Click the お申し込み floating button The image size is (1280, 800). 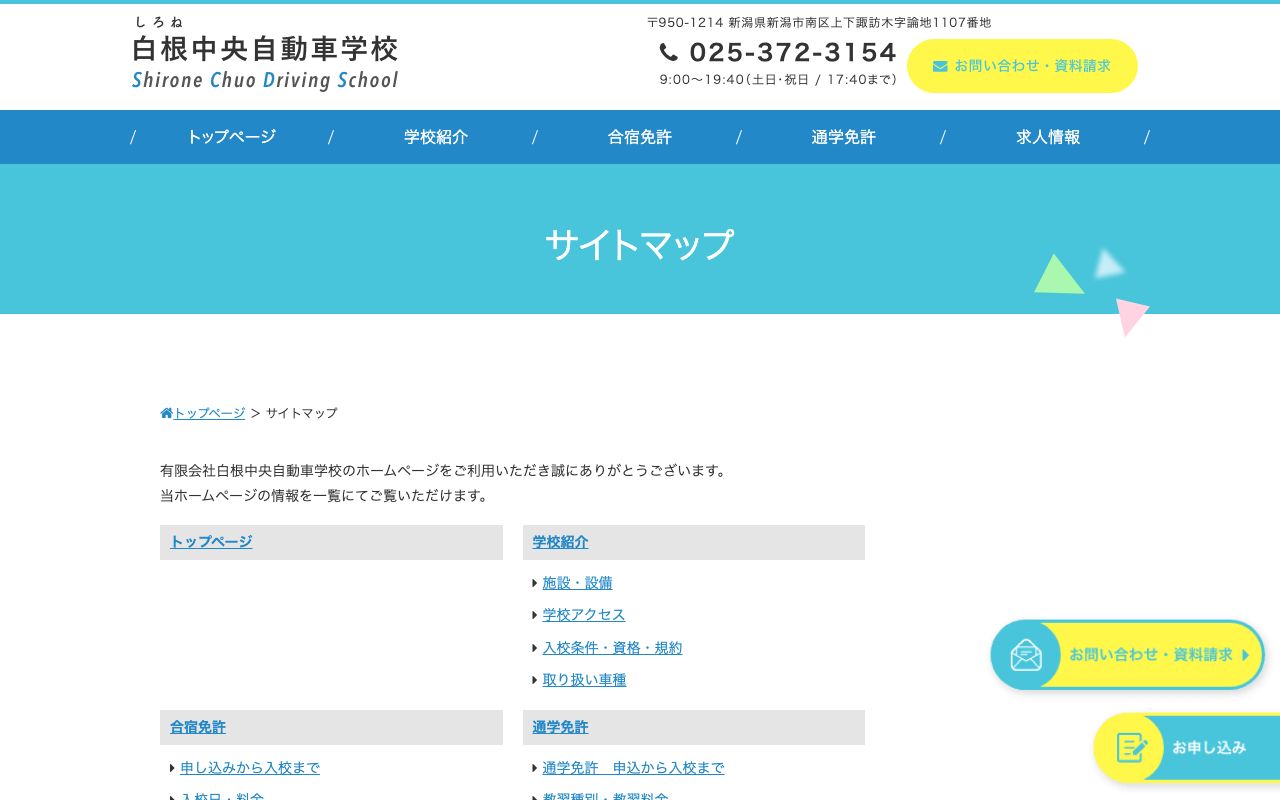coord(1210,747)
